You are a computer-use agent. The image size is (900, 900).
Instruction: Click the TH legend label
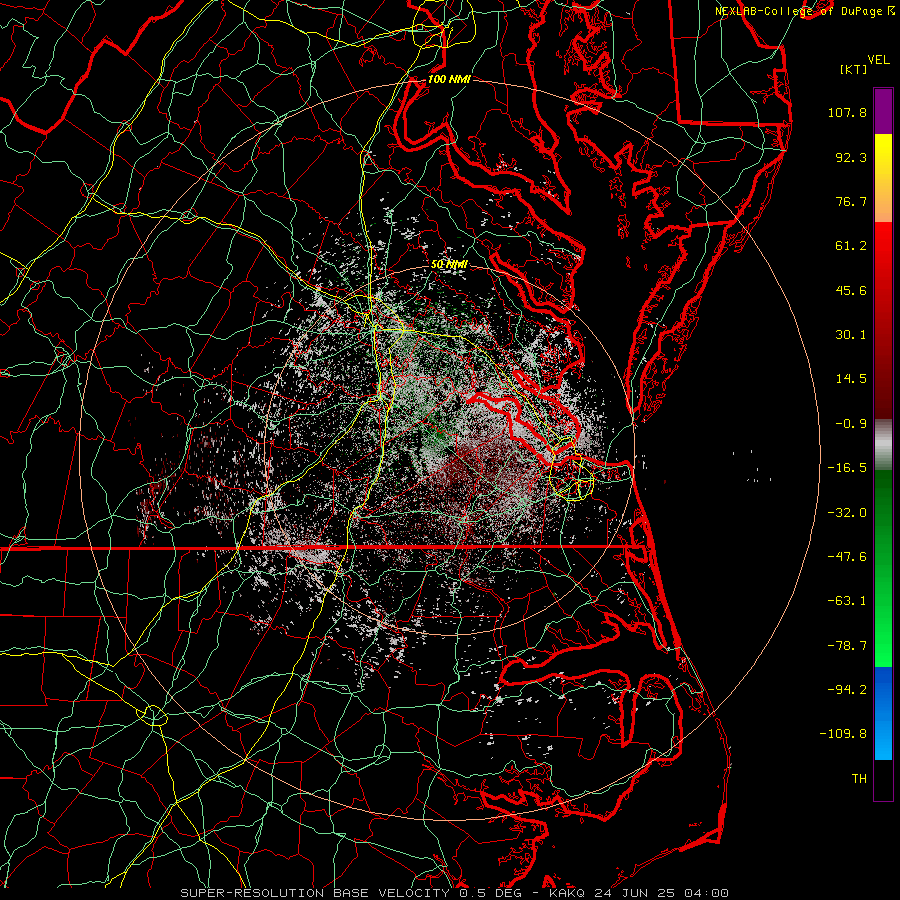click(859, 779)
